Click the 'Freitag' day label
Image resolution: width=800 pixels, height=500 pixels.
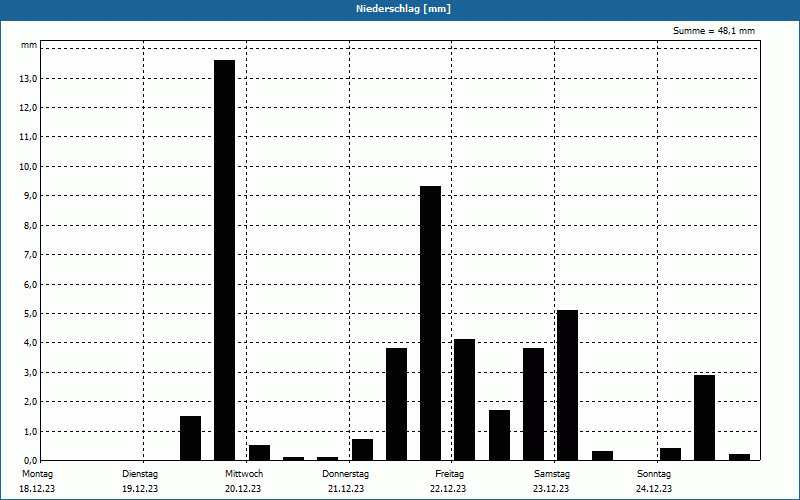click(449, 474)
